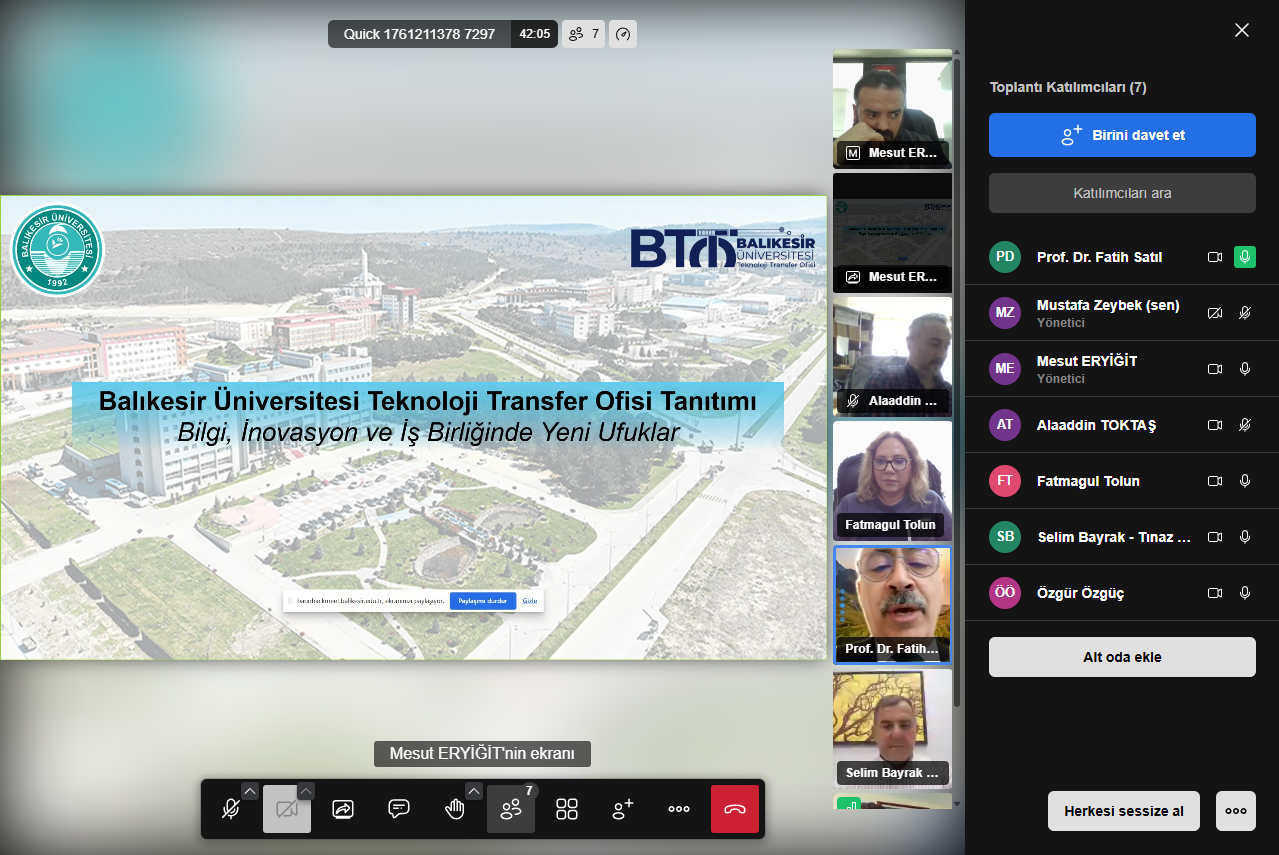Image resolution: width=1279 pixels, height=855 pixels.
Task: Mute the green microphone of Prof. Dr. Fatih Satıl
Action: (x=1245, y=257)
